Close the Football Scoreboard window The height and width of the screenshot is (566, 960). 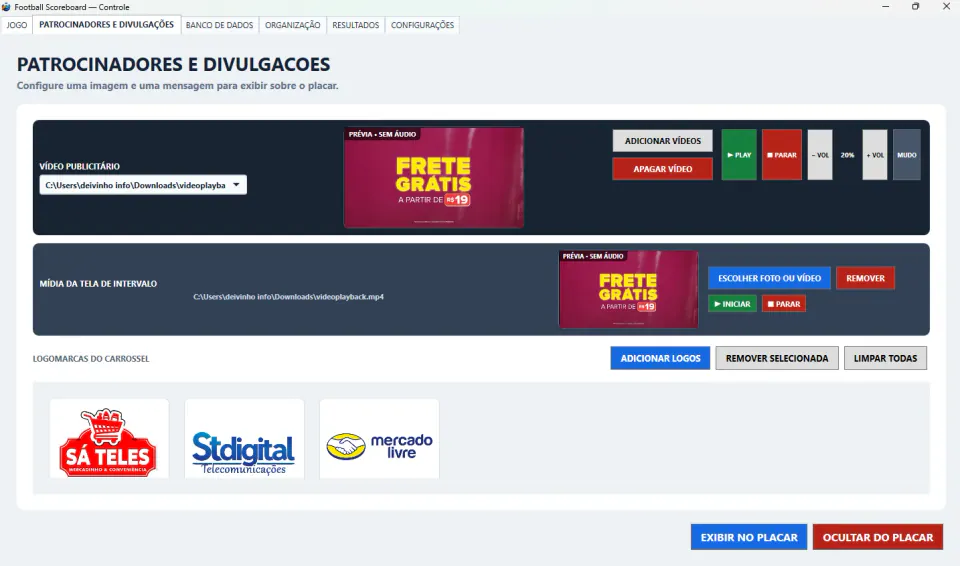(x=946, y=7)
